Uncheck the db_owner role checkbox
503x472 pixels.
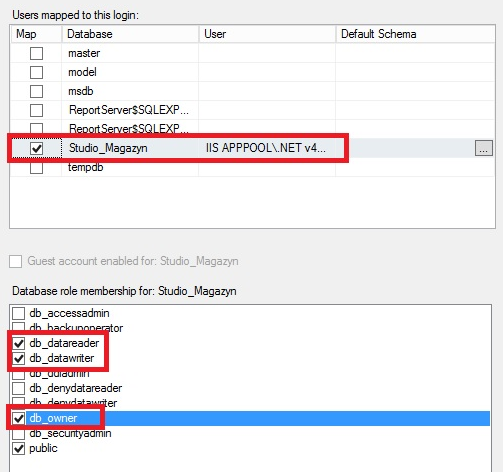pos(19,418)
